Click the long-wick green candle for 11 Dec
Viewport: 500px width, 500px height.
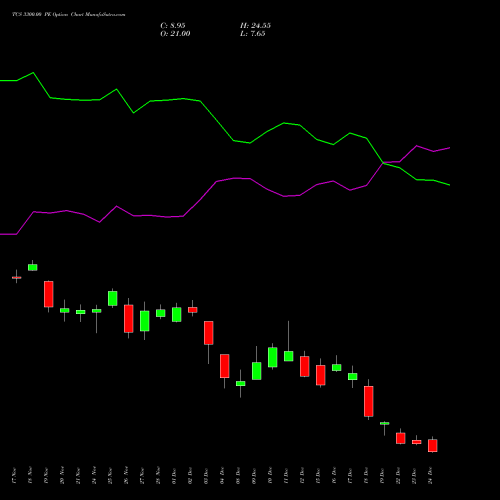289,356
